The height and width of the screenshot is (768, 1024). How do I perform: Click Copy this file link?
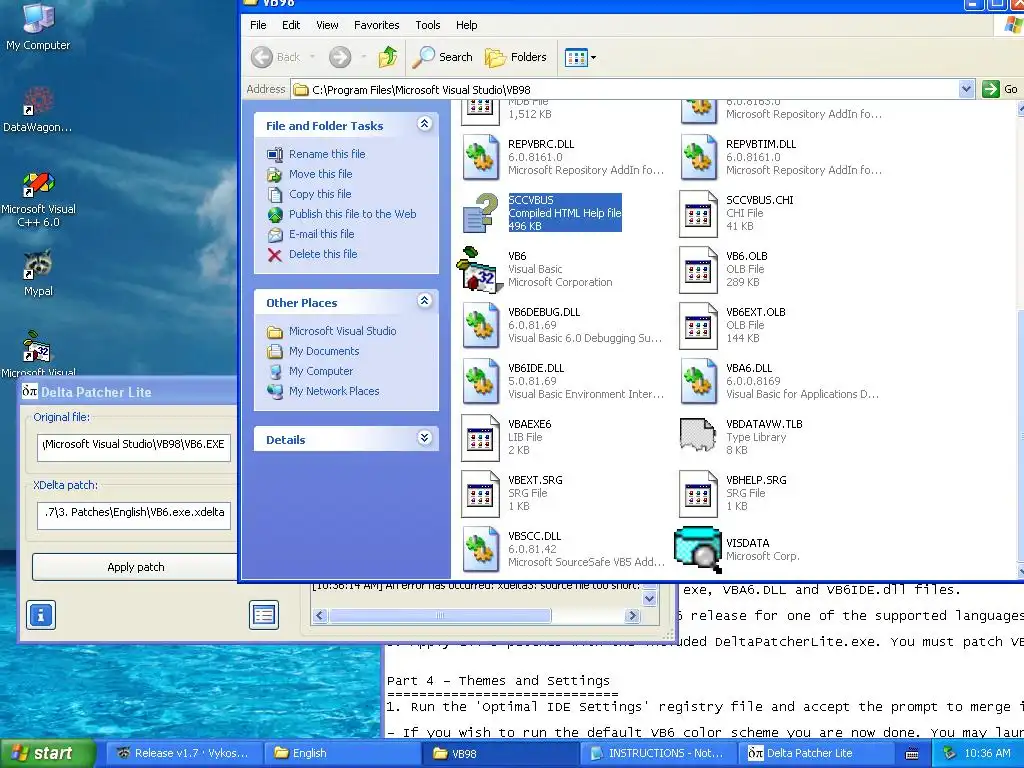tap(320, 194)
